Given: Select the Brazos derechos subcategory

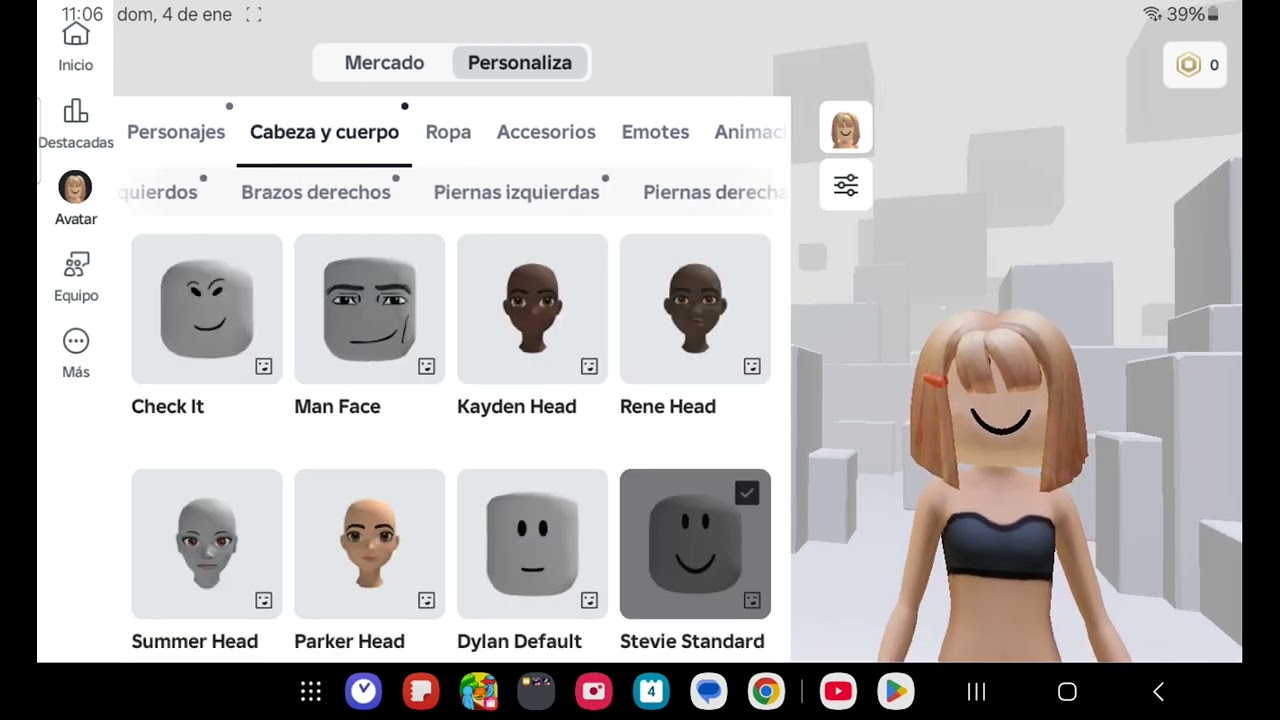Looking at the screenshot, I should click(x=316, y=192).
